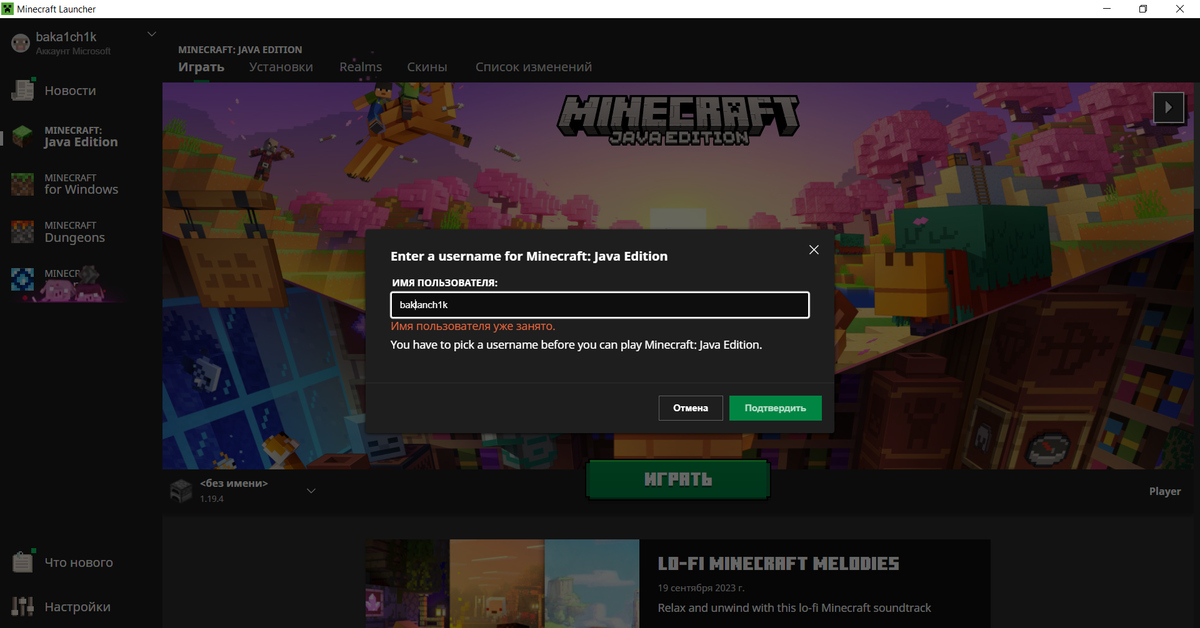Viewport: 1200px width, 628px height.
Task: Click the Аккаунт Microsoft label
Action: tap(73, 51)
